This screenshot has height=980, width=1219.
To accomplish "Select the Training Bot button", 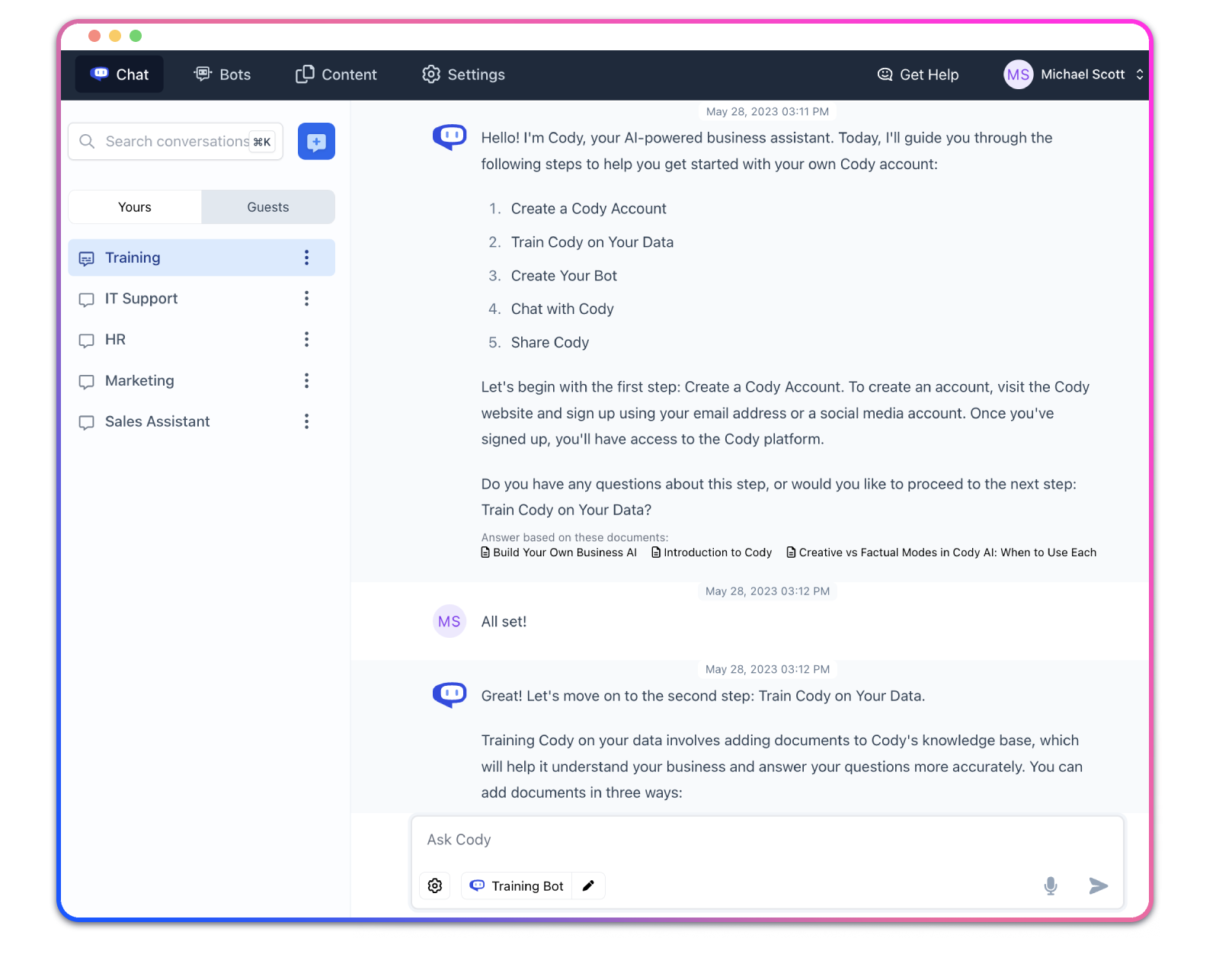I will pyautogui.click(x=517, y=886).
